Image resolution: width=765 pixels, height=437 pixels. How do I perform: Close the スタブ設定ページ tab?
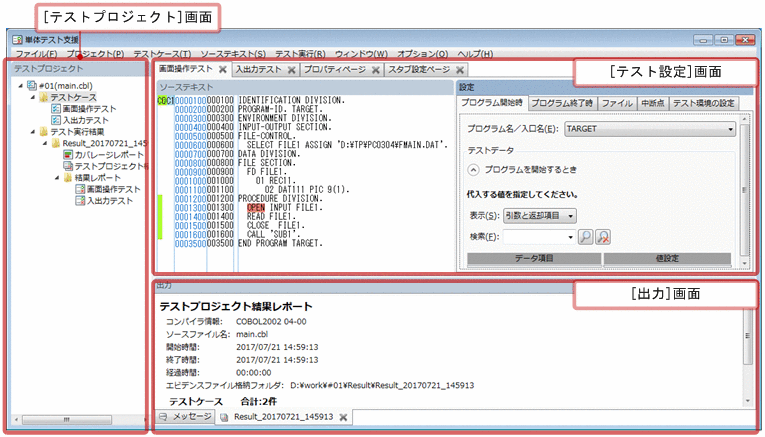[460, 70]
